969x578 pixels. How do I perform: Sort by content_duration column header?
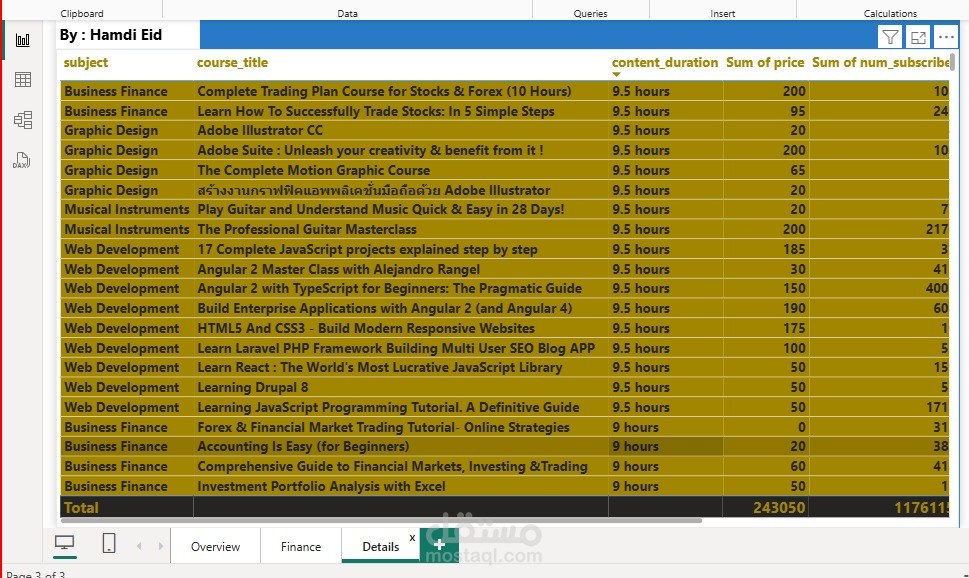(665, 62)
